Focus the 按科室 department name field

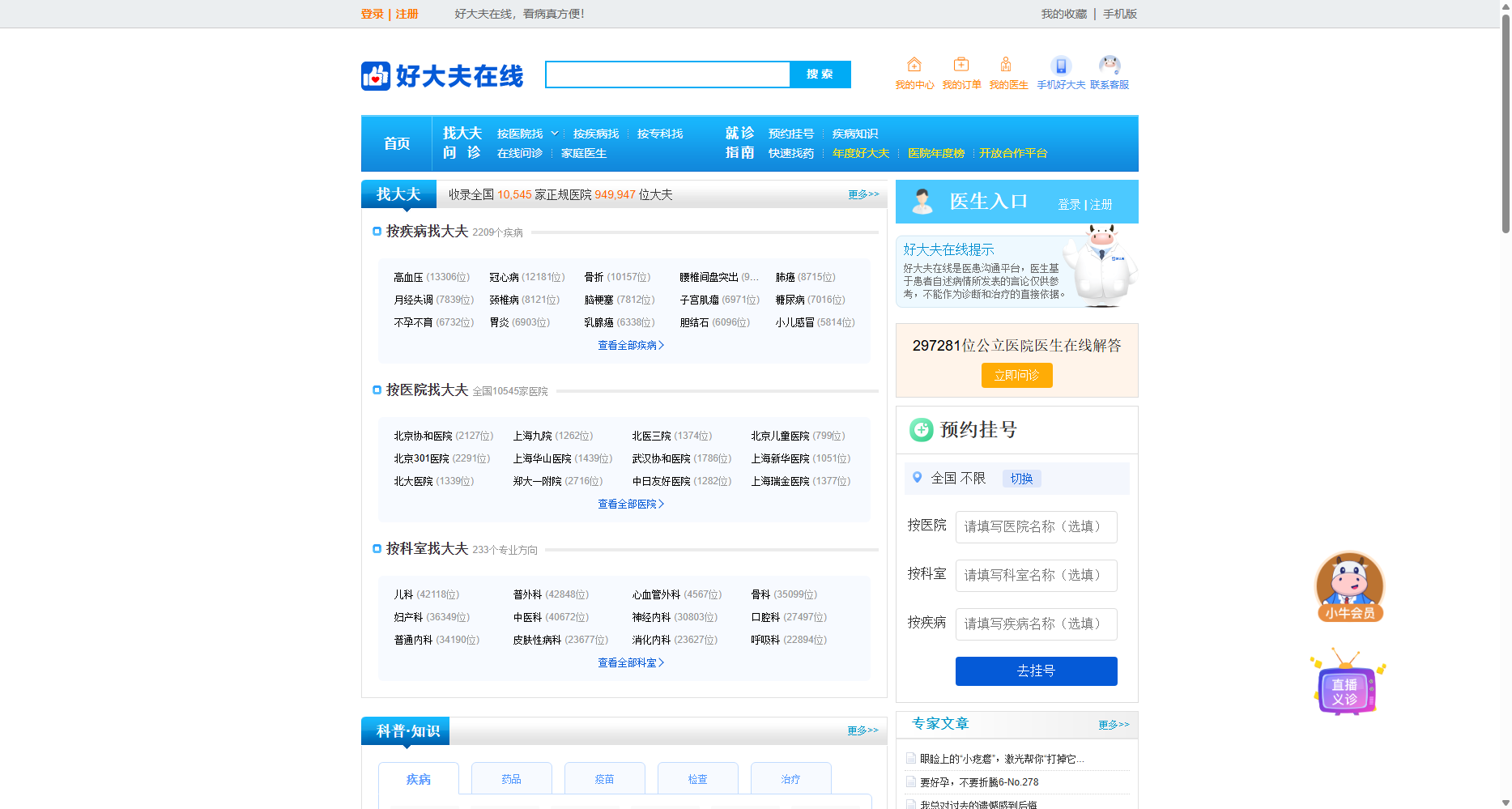tap(1037, 576)
